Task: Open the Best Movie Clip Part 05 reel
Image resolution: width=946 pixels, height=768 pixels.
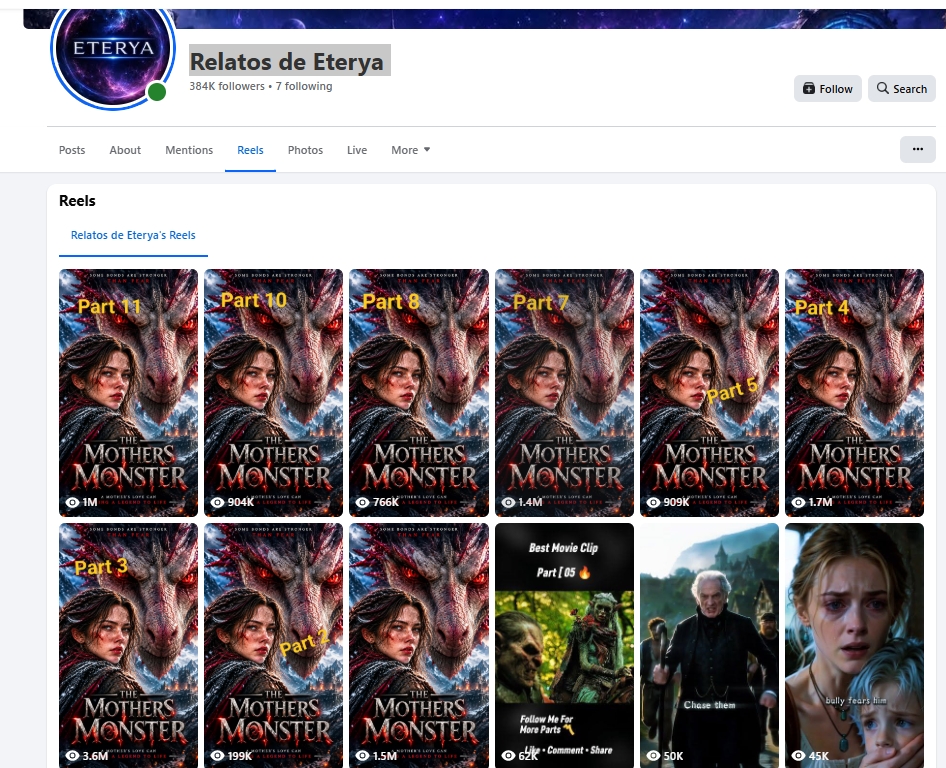Action: coord(564,646)
